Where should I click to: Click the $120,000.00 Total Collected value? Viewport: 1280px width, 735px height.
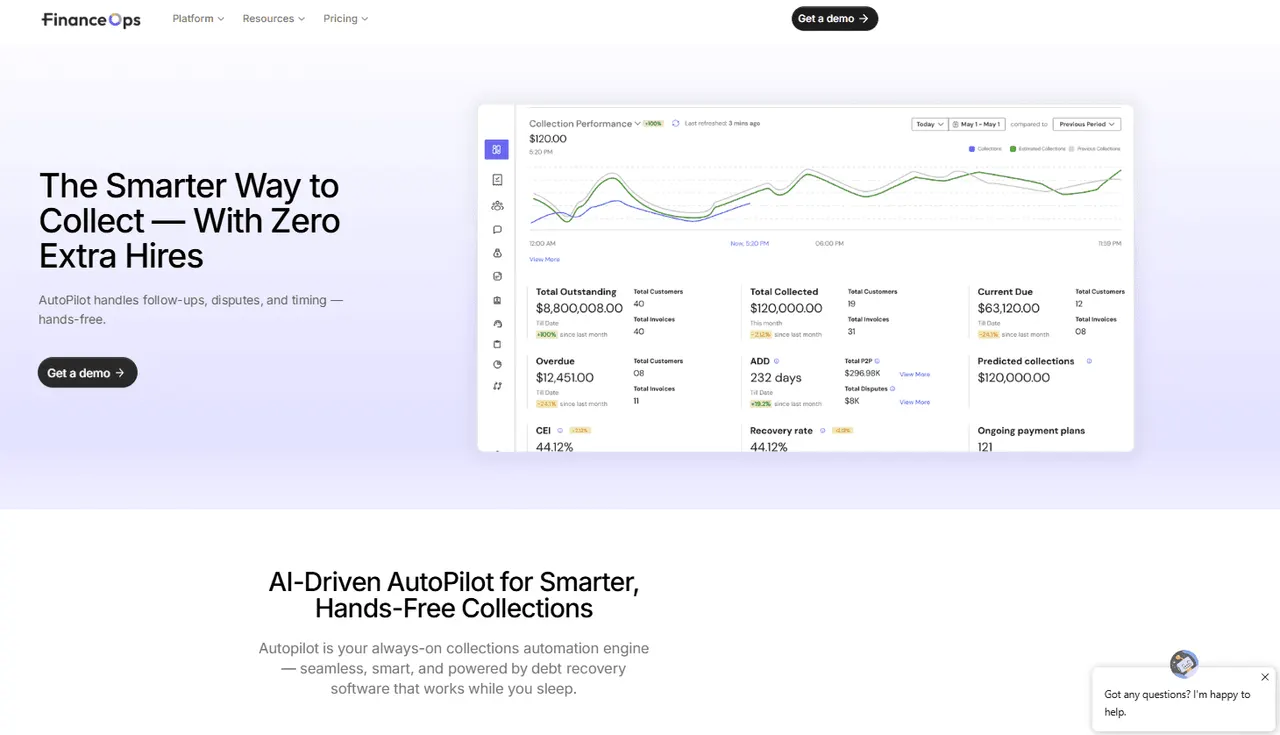pyautogui.click(x=786, y=308)
